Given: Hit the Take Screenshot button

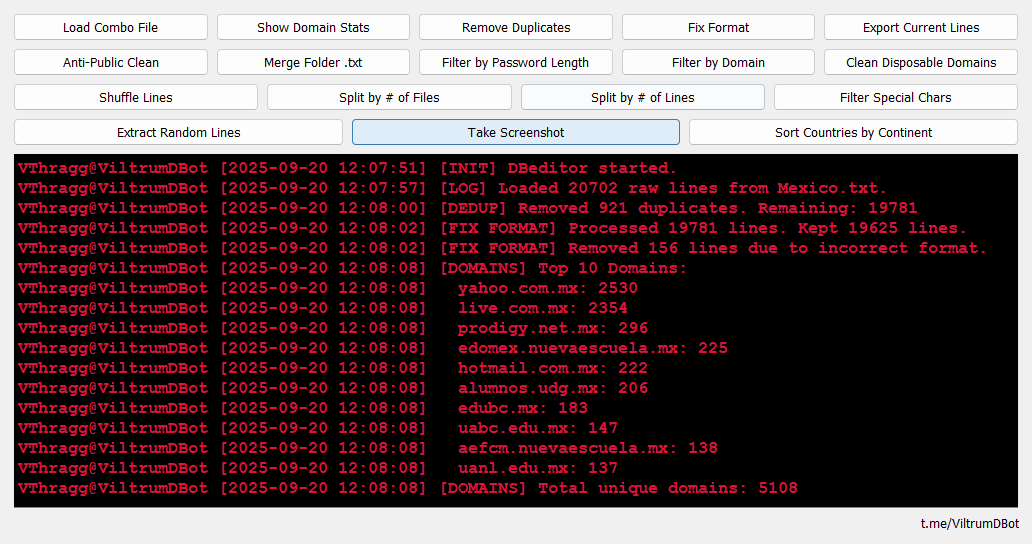Looking at the screenshot, I should pyautogui.click(x=515, y=132).
